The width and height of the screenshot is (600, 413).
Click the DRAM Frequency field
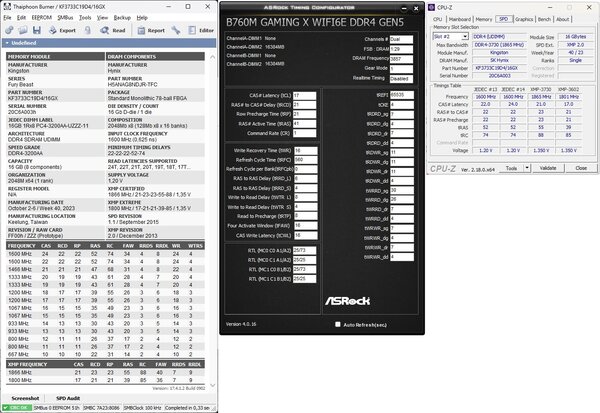point(401,59)
